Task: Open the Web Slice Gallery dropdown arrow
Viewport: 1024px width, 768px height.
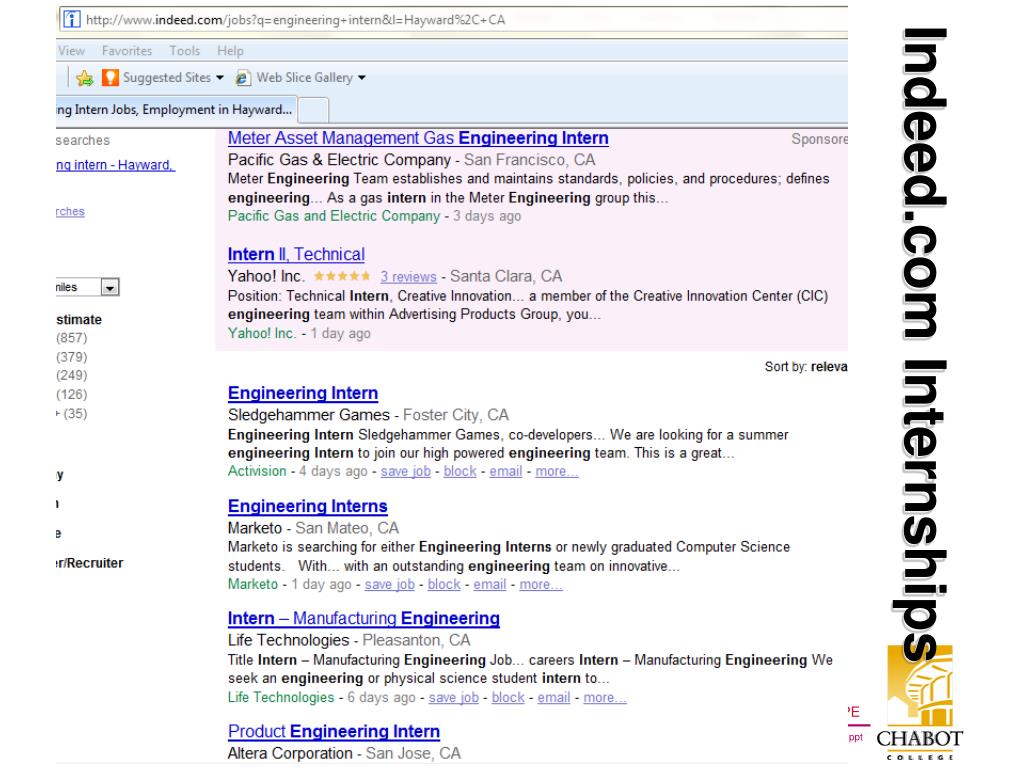Action: 362,78
